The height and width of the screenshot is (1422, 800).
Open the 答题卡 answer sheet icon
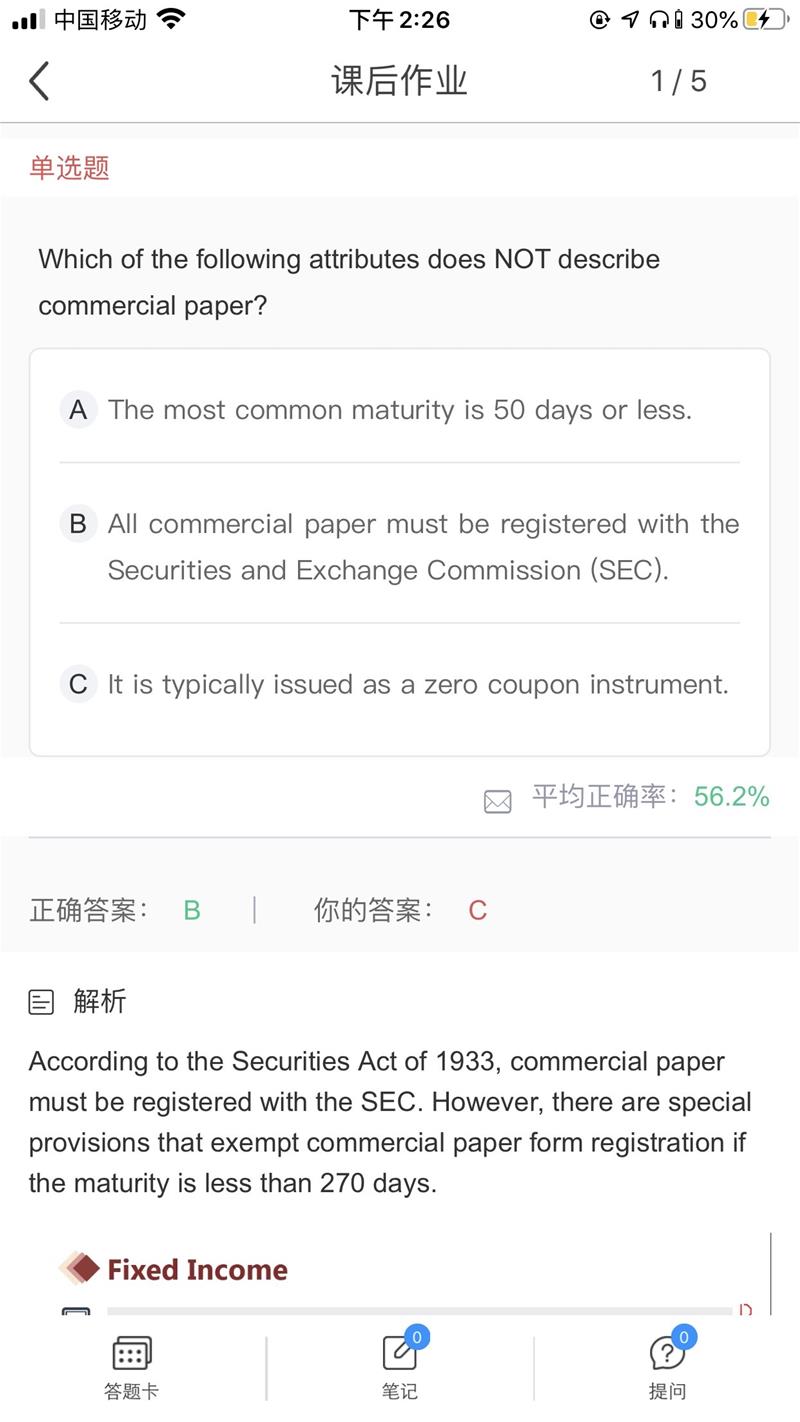click(131, 1355)
